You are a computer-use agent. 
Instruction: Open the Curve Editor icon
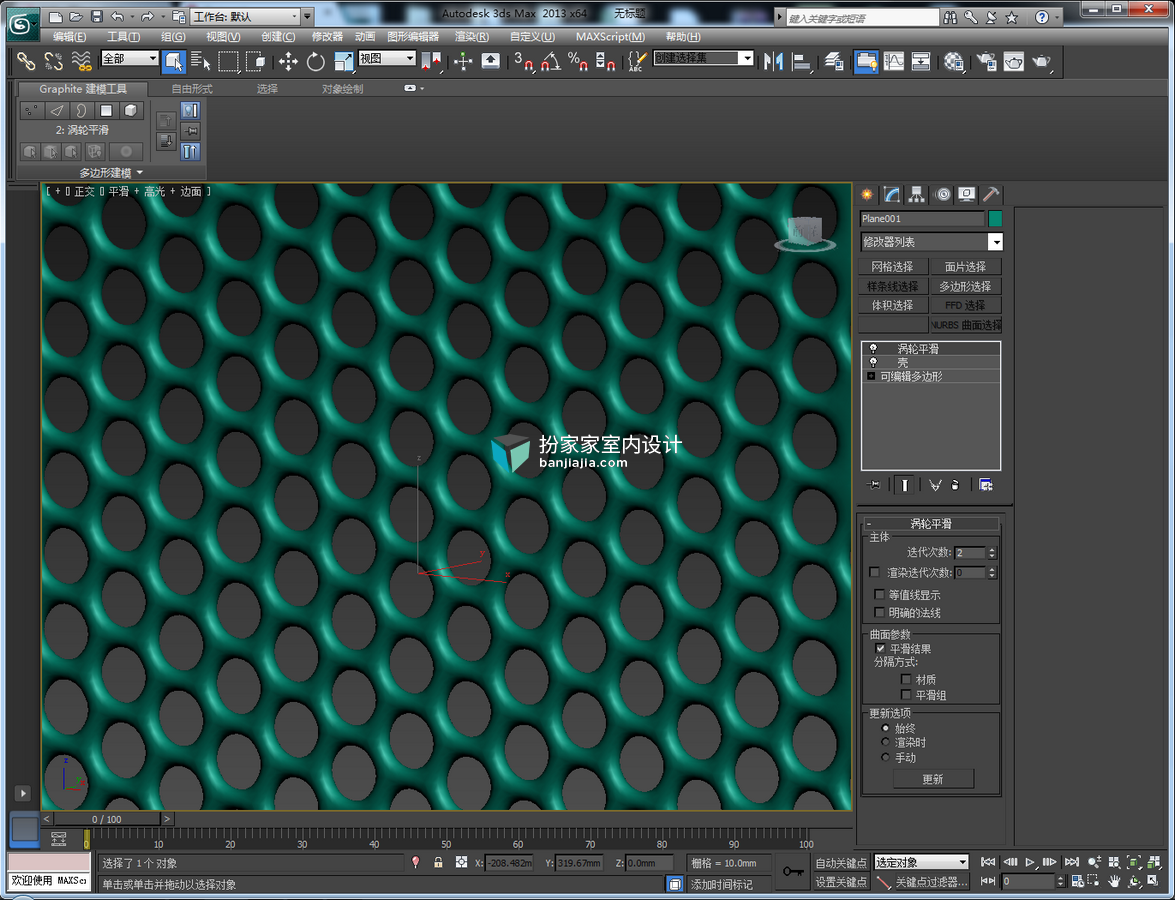point(893,61)
